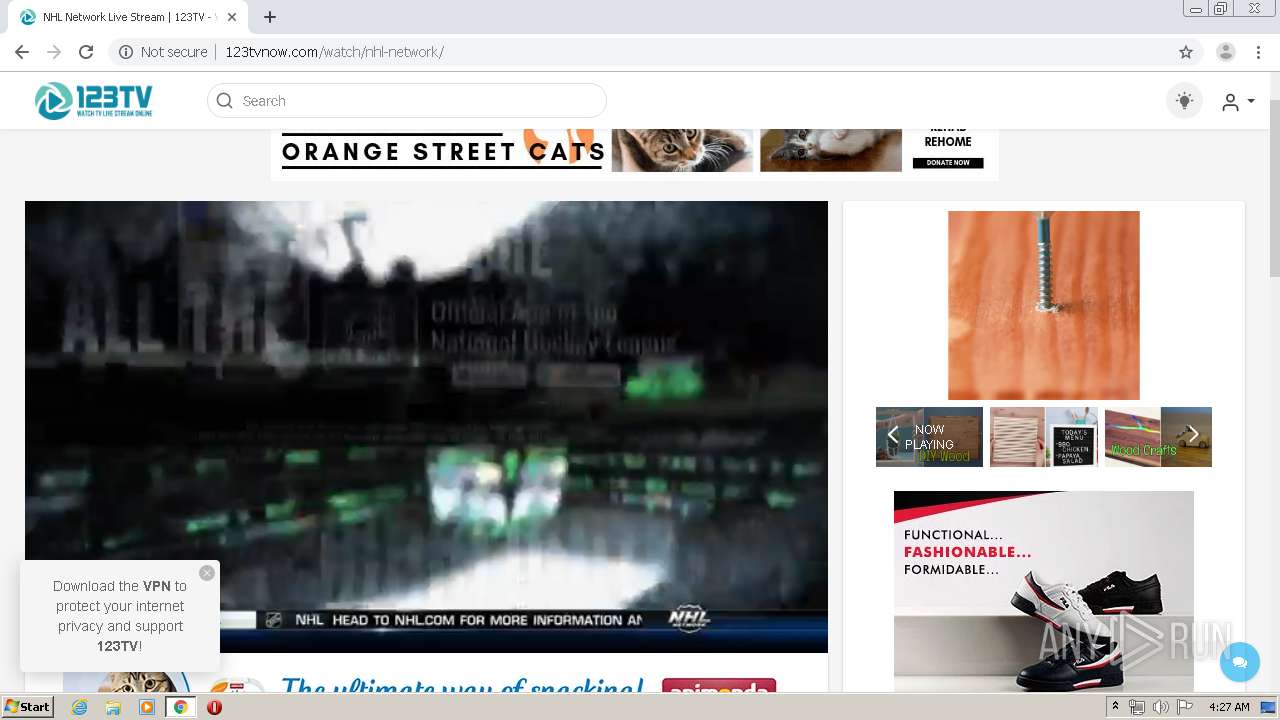Toggle the light bulb dark mode
Screen dimensions: 1280x720
pos(1185,101)
